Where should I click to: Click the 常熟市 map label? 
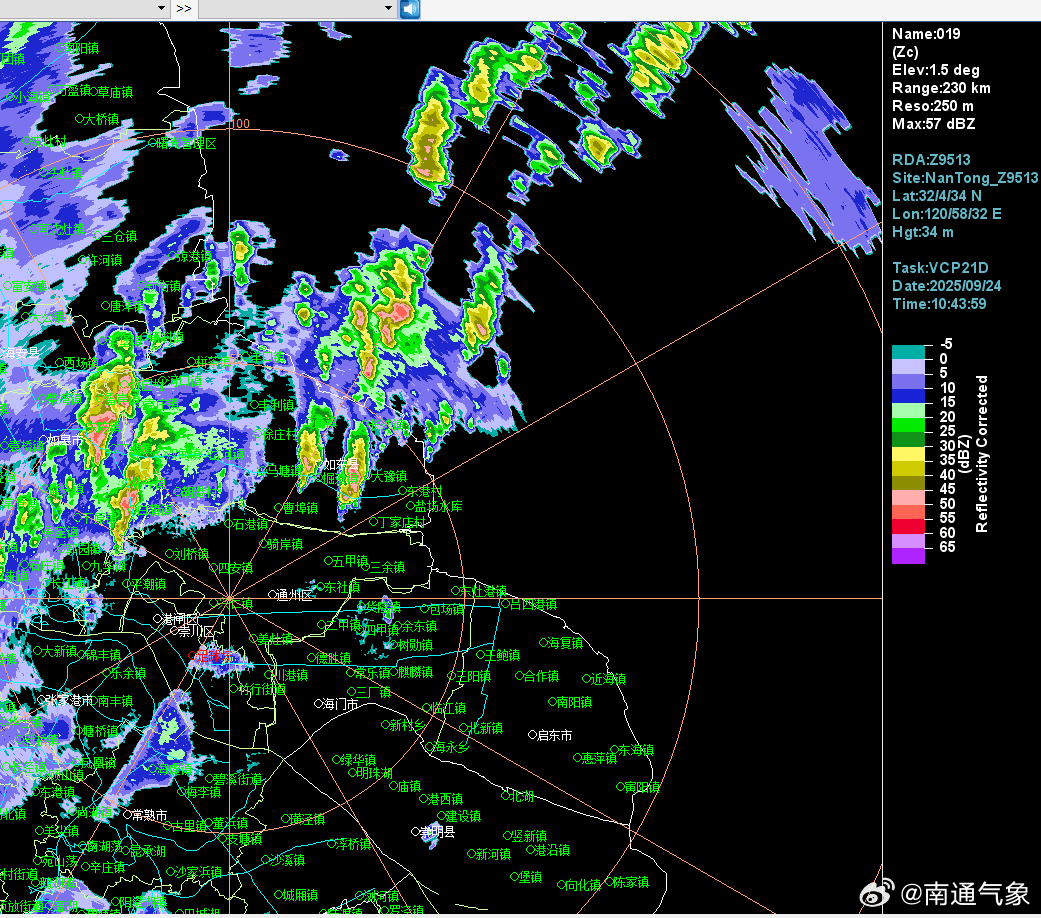click(x=149, y=814)
